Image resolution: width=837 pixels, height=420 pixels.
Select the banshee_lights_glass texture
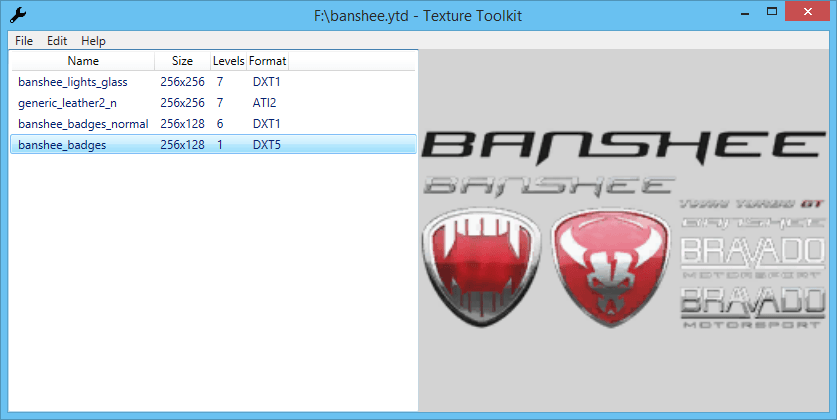[73, 81]
